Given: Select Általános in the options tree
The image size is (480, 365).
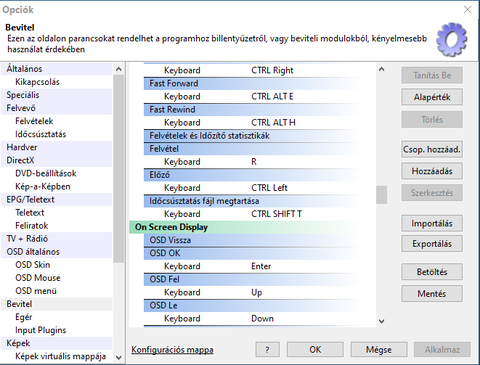Looking at the screenshot, I should (57, 69).
